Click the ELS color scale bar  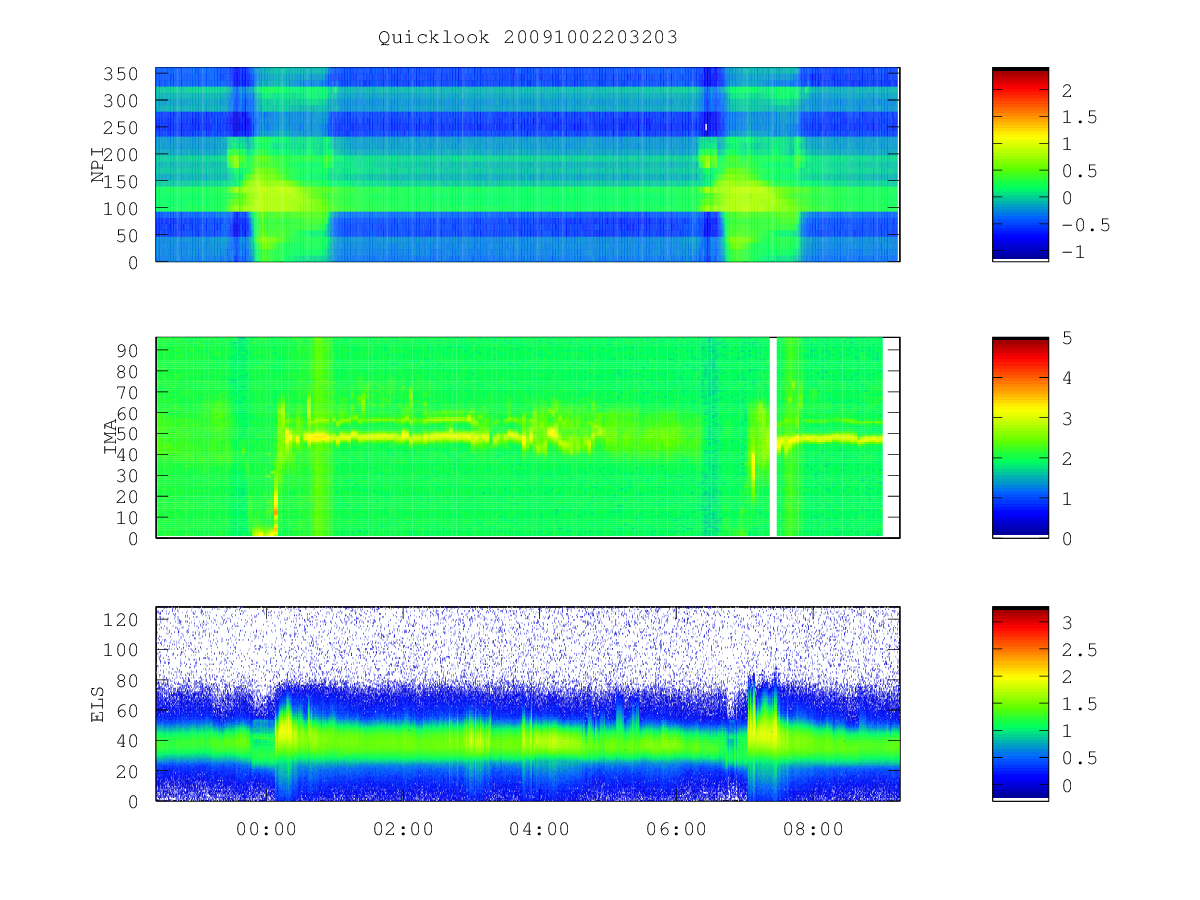pyautogui.click(x=1020, y=704)
